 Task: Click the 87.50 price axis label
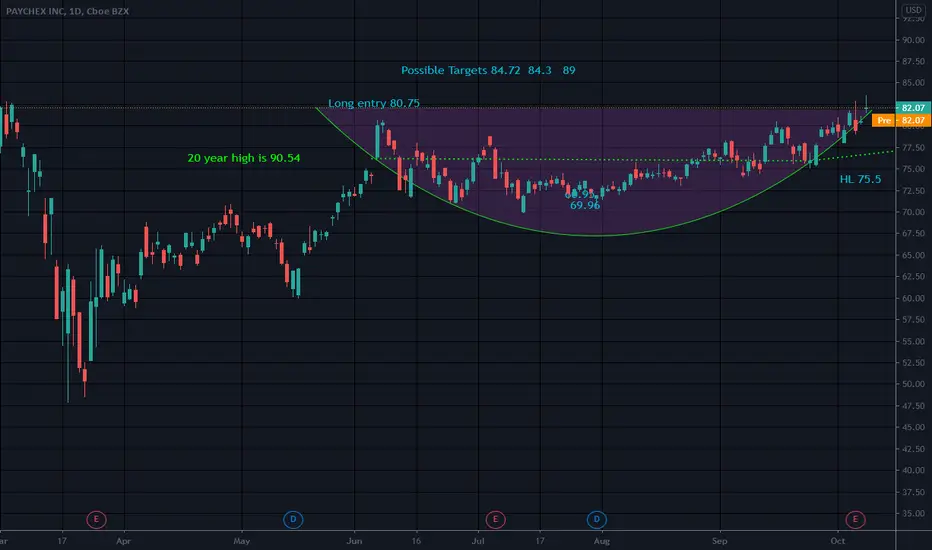click(913, 61)
